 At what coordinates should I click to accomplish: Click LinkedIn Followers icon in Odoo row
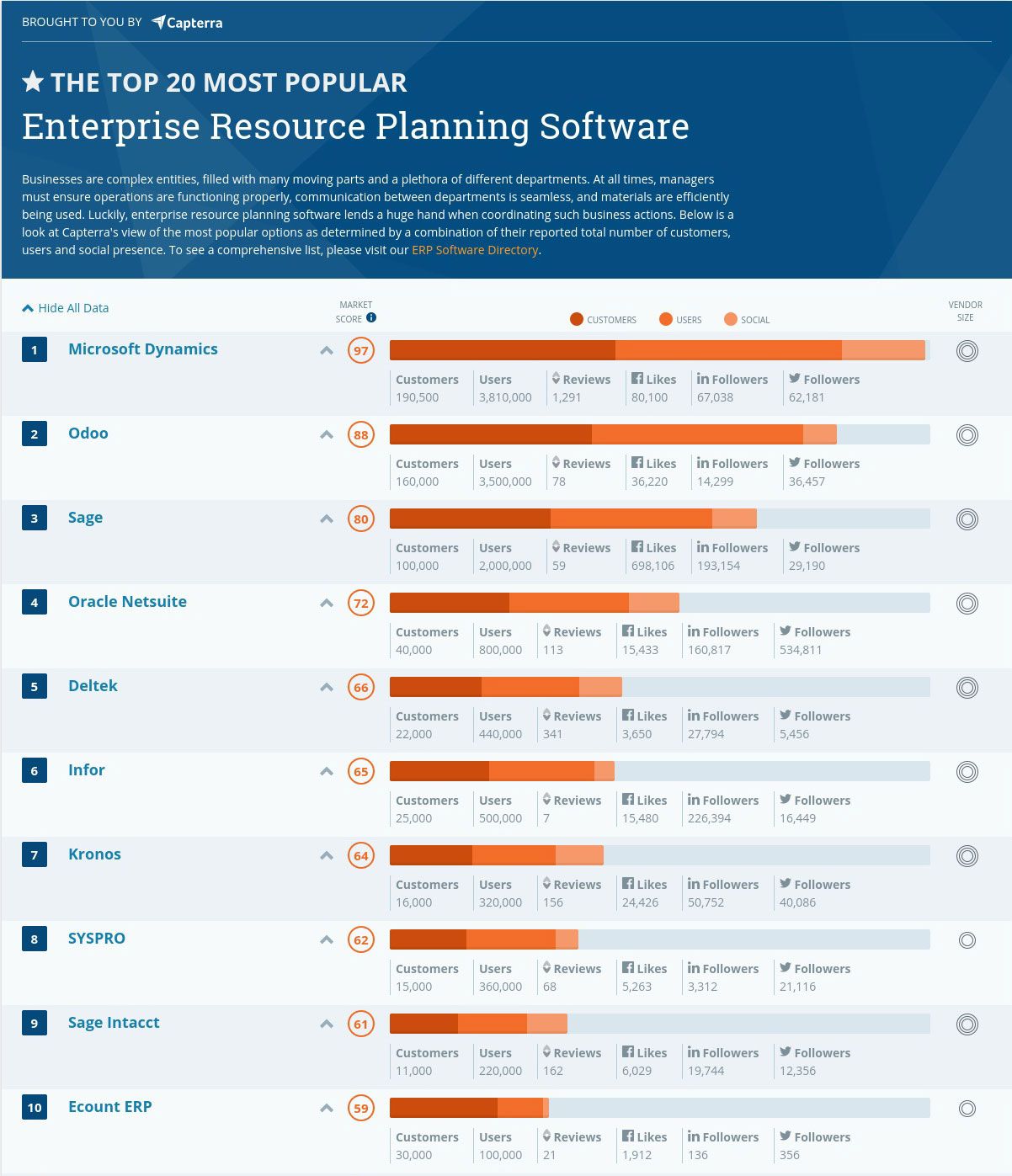coord(703,463)
